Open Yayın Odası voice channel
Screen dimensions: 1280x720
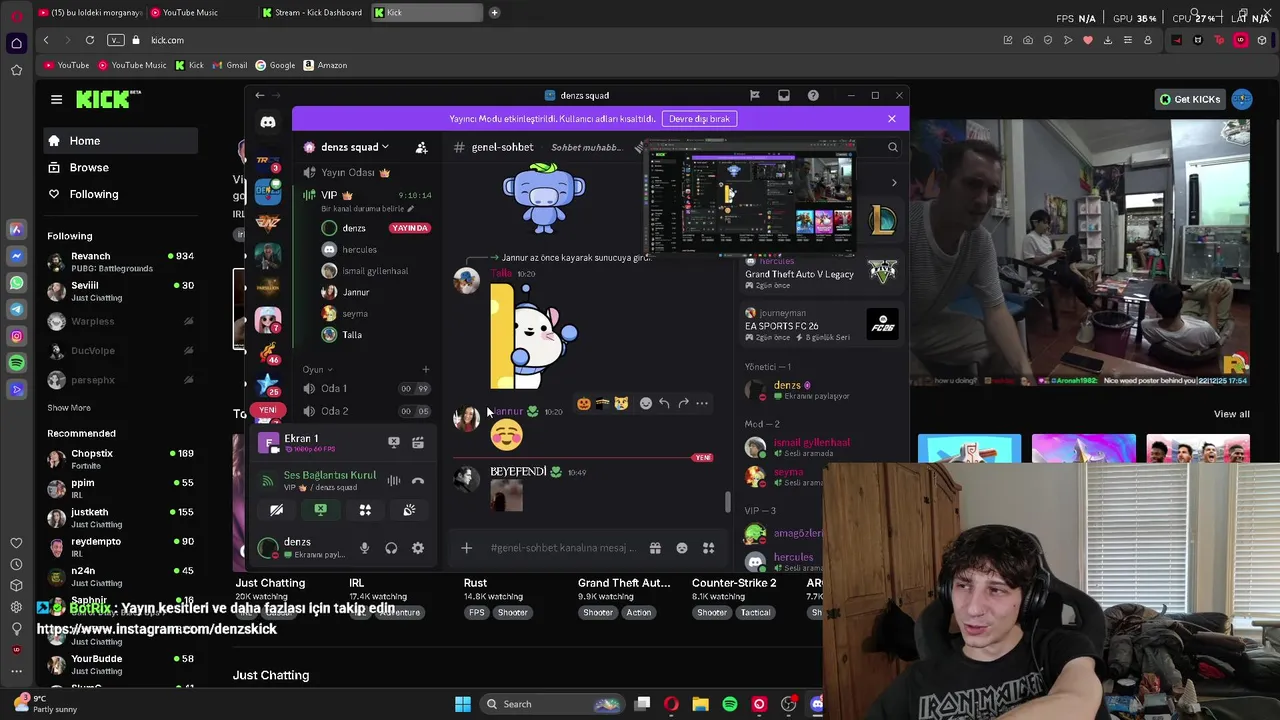pos(366,172)
